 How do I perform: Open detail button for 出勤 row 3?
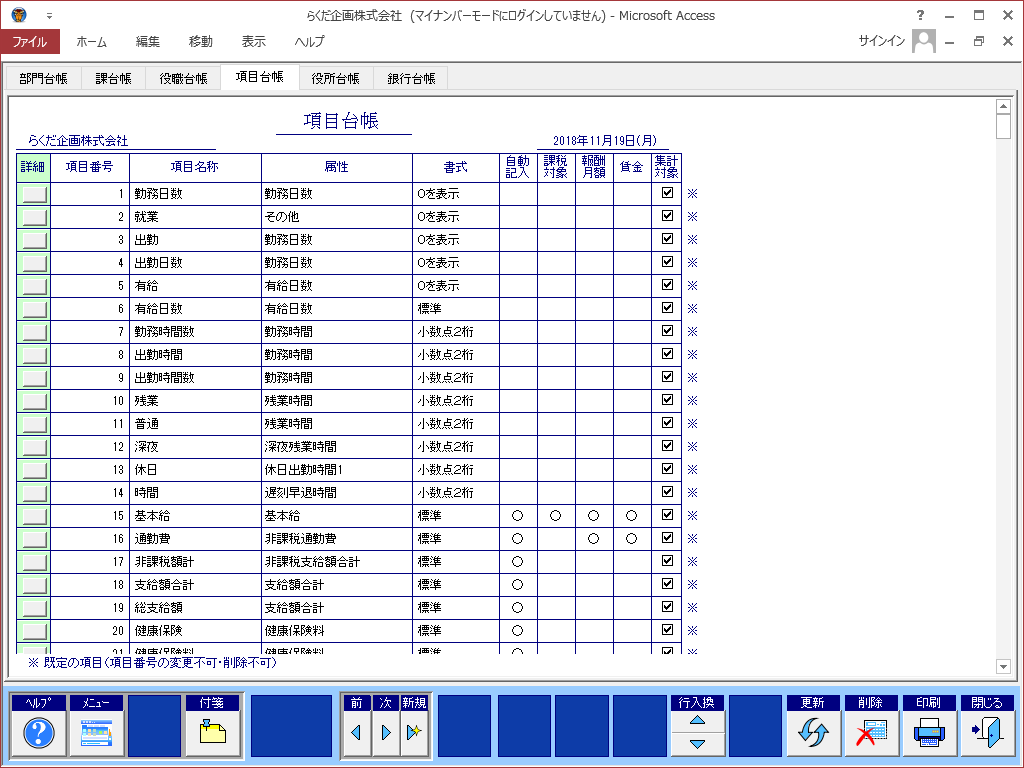coord(35,240)
